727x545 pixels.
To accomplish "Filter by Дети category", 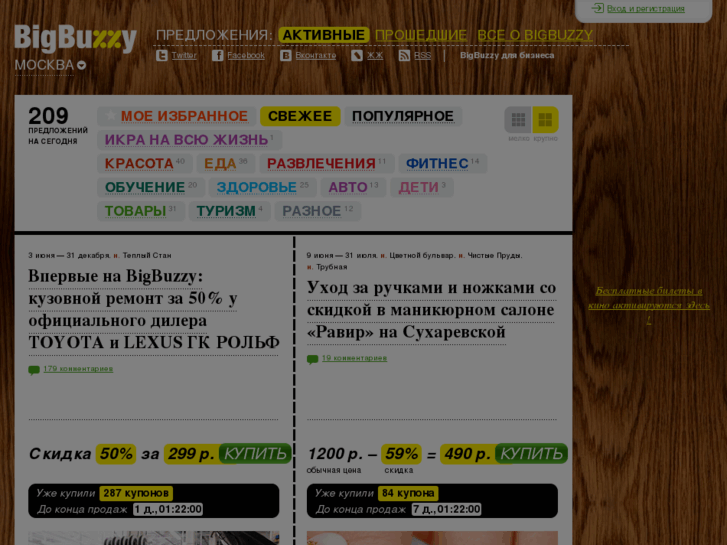I will (x=422, y=187).
